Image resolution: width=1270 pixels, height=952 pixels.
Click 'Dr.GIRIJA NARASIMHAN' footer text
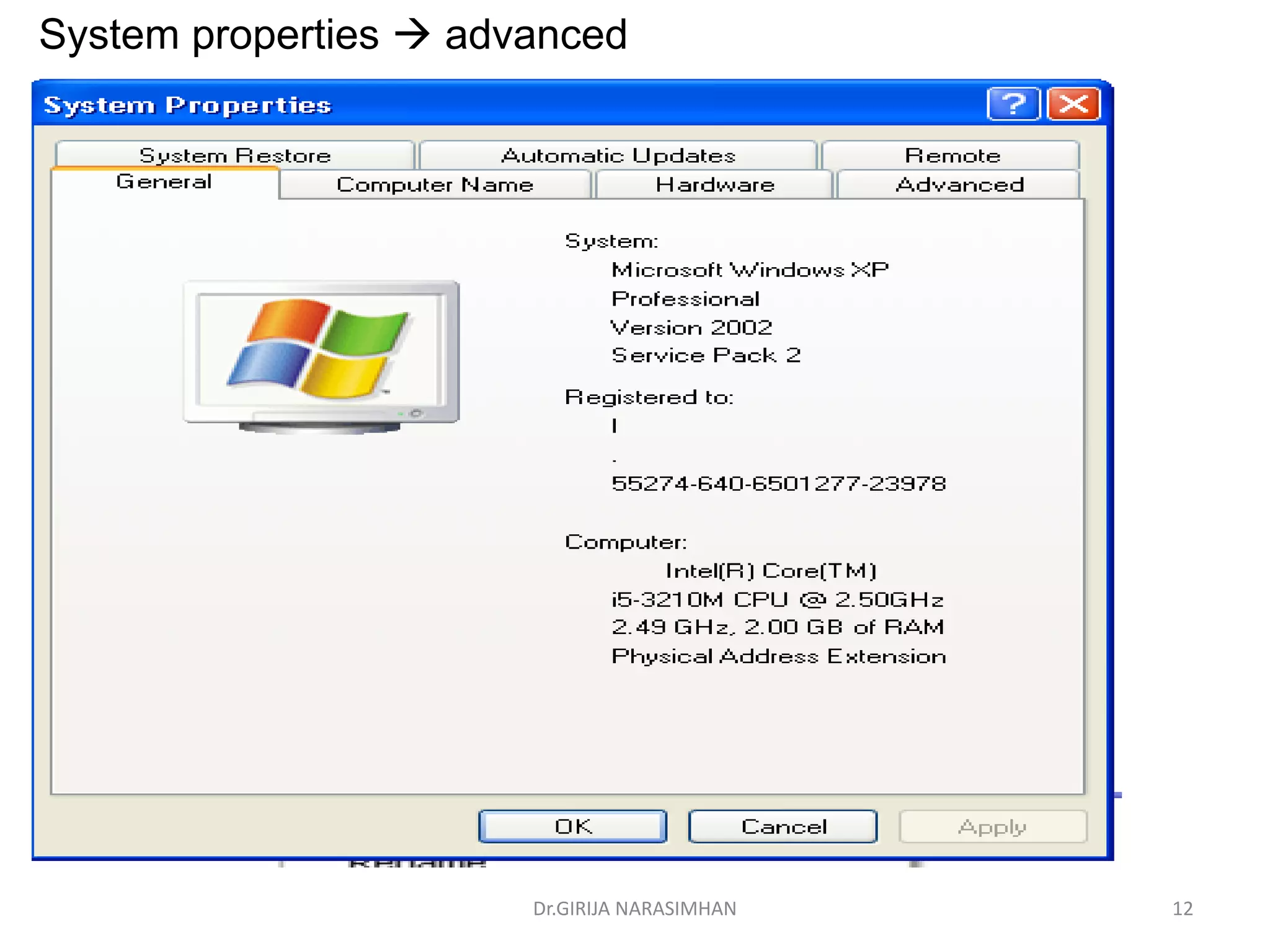[635, 909]
